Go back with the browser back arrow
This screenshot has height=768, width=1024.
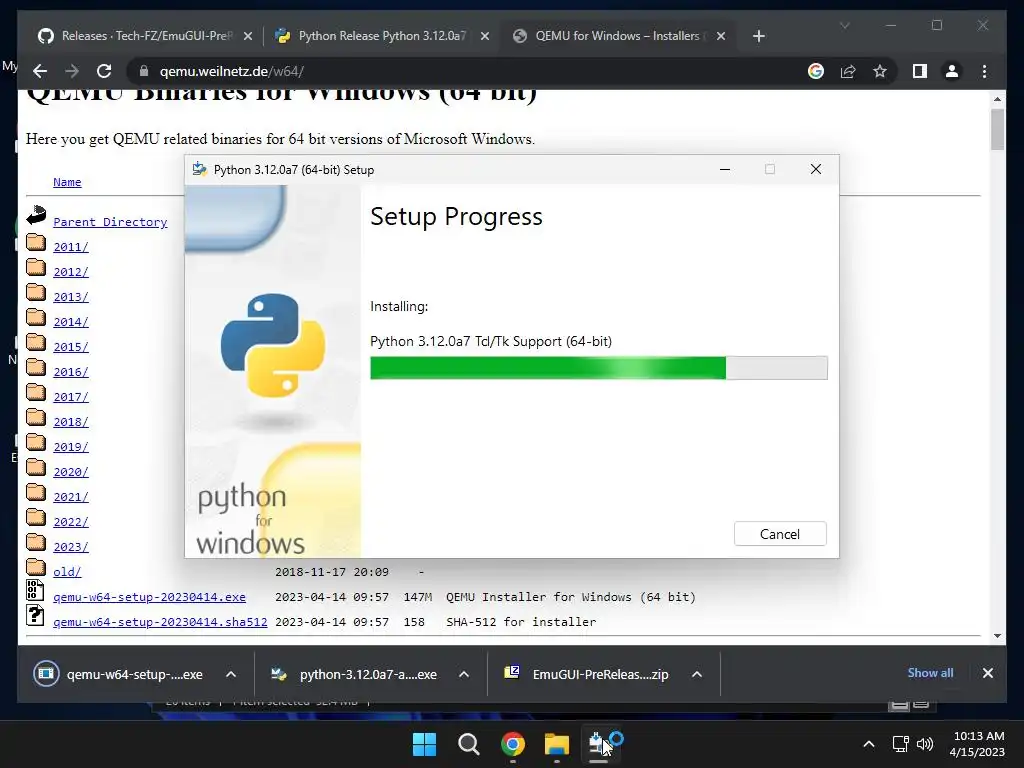[40, 71]
